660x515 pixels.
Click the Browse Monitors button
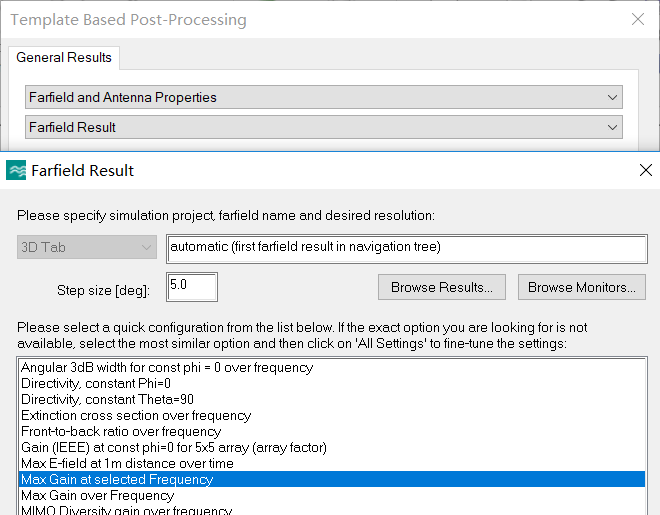[x=582, y=287]
